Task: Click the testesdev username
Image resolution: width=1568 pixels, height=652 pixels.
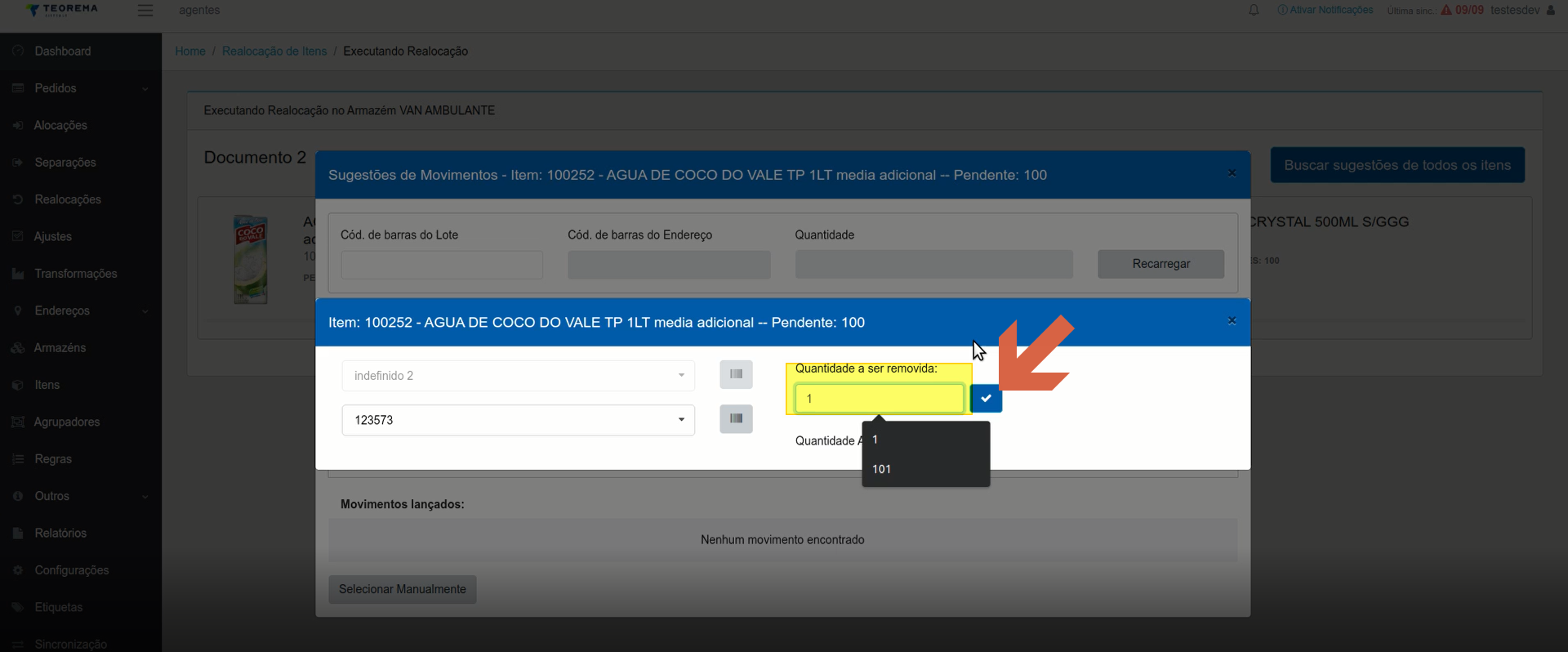Action: pos(1515,10)
